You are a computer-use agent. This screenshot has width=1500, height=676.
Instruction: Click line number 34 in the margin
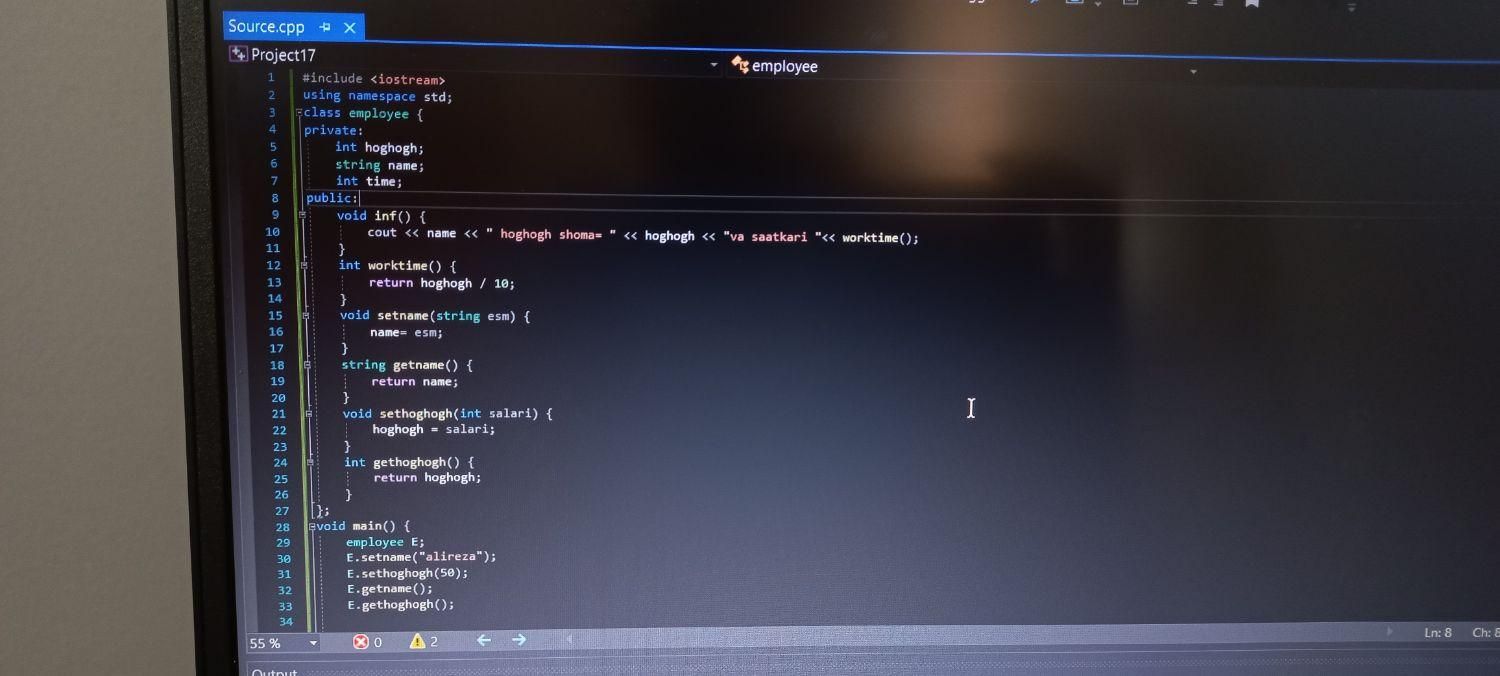[286, 621]
